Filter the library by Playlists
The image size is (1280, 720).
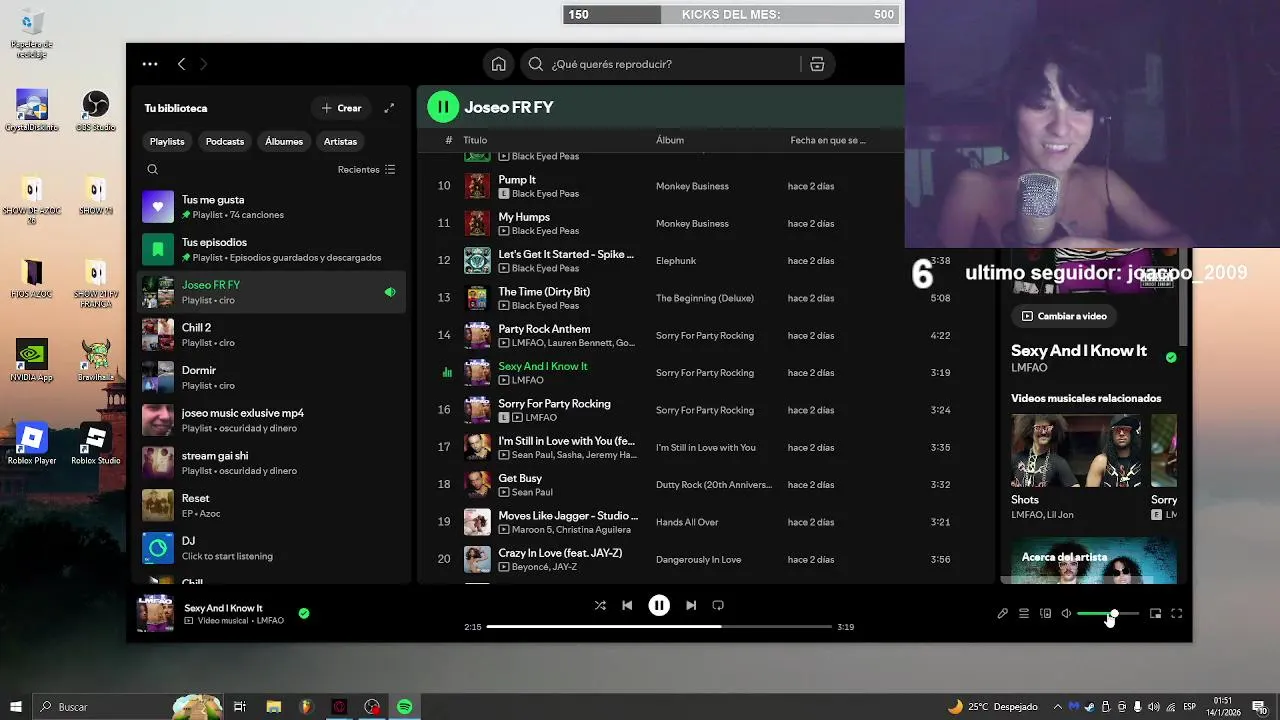167,141
